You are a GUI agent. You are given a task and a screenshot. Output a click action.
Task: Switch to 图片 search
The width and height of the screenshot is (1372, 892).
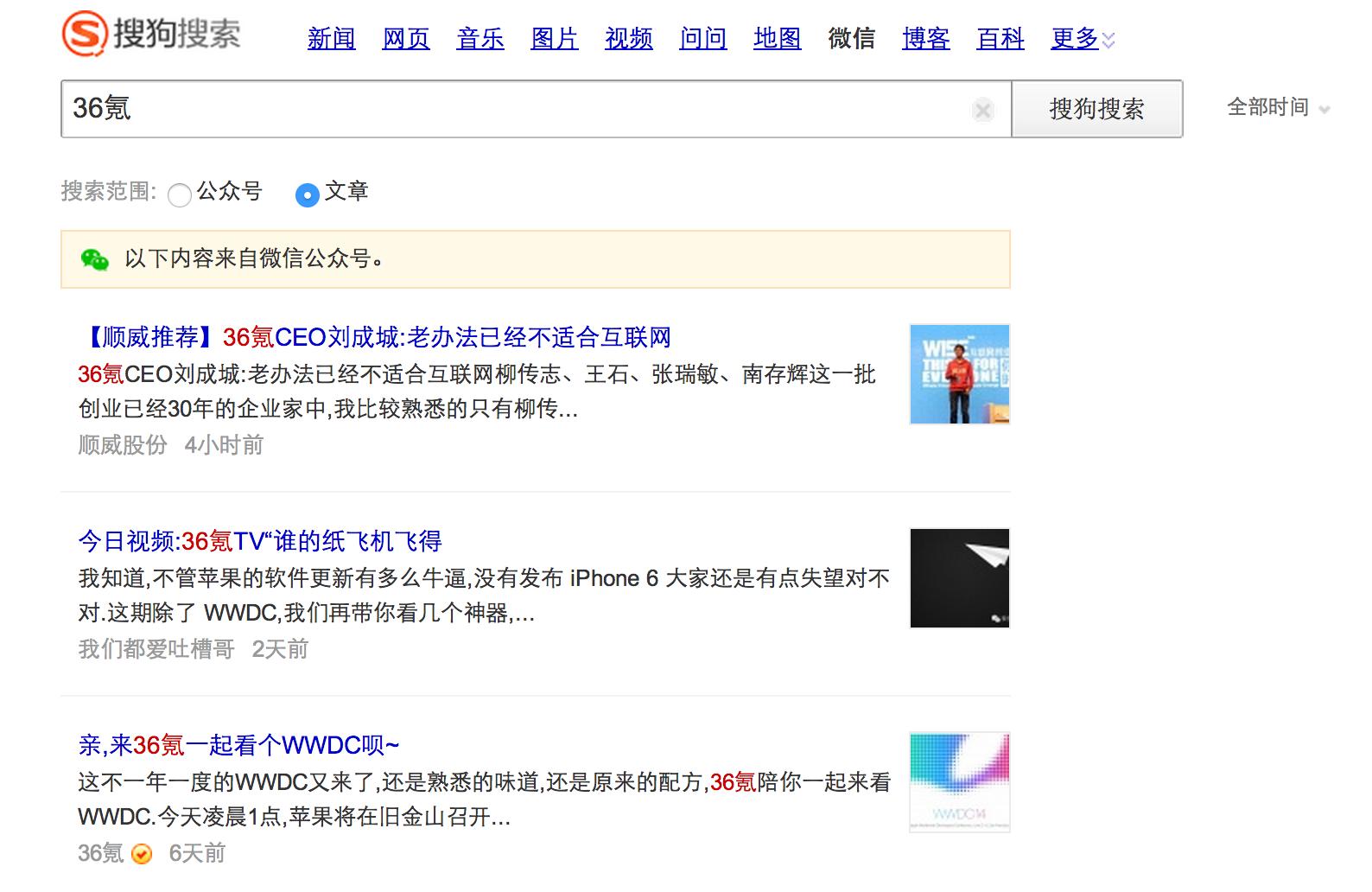pyautogui.click(x=555, y=38)
